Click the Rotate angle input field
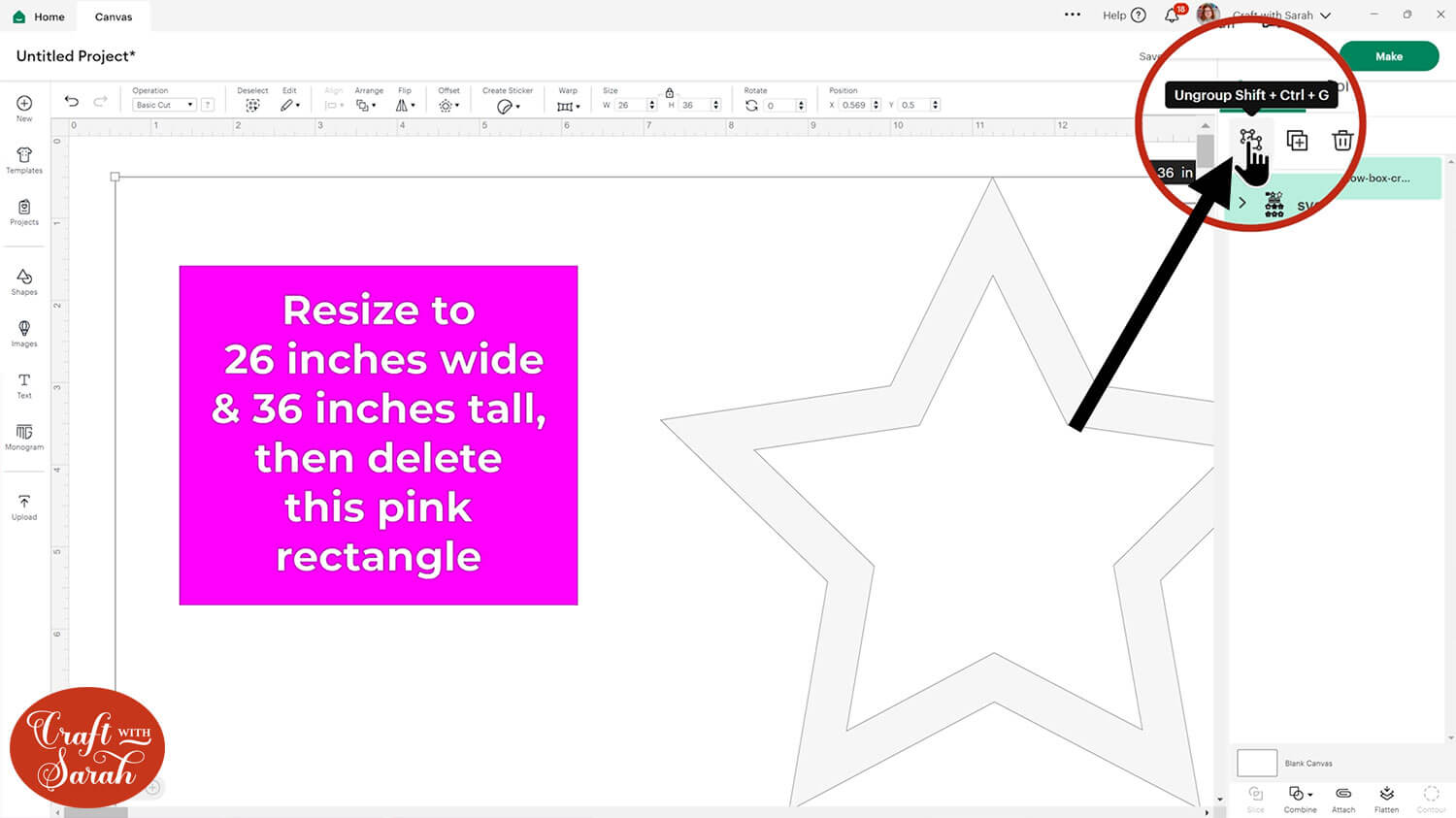 pyautogui.click(x=779, y=105)
